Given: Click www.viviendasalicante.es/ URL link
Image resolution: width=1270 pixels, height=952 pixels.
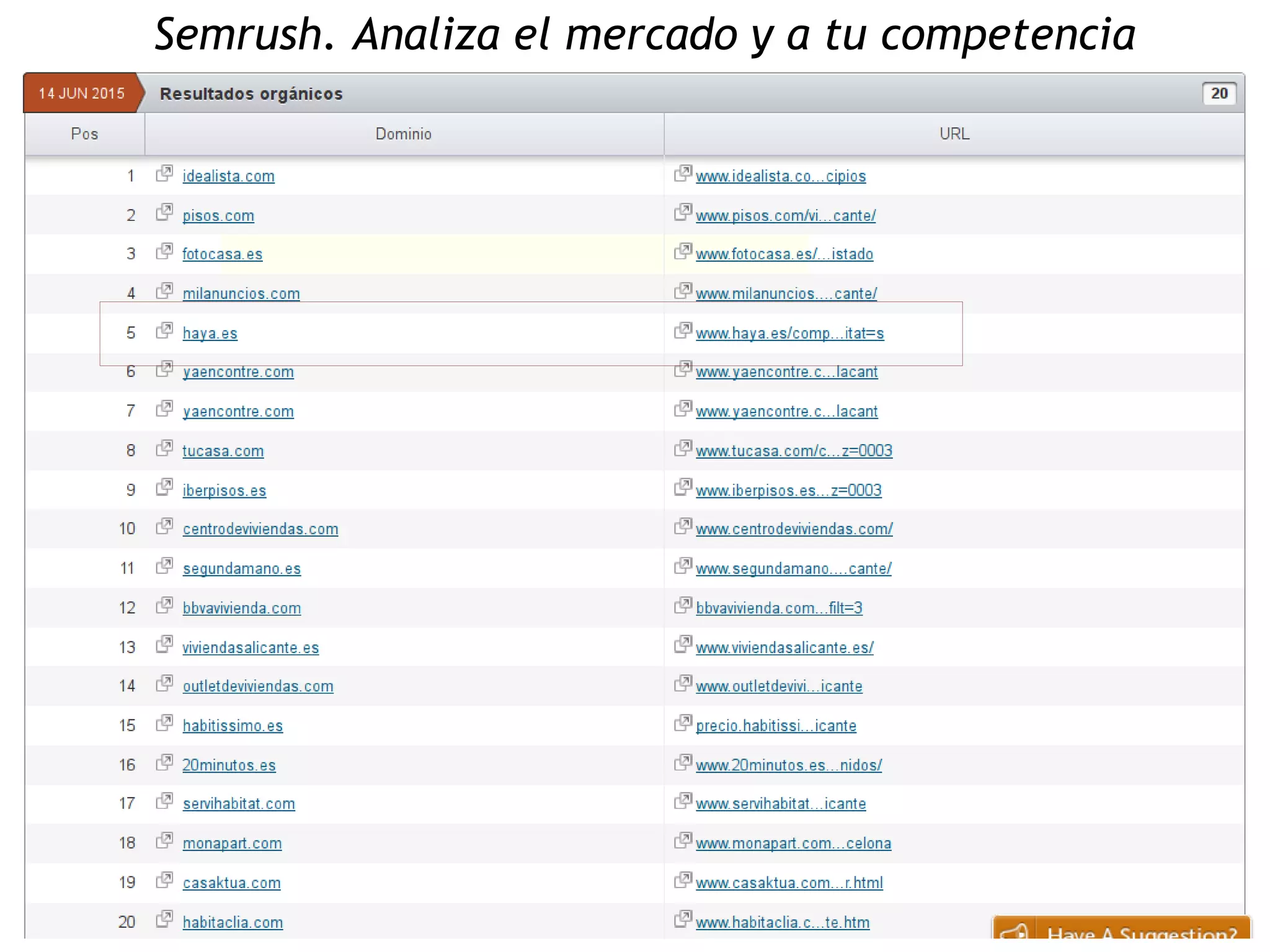Looking at the screenshot, I should point(784,647).
